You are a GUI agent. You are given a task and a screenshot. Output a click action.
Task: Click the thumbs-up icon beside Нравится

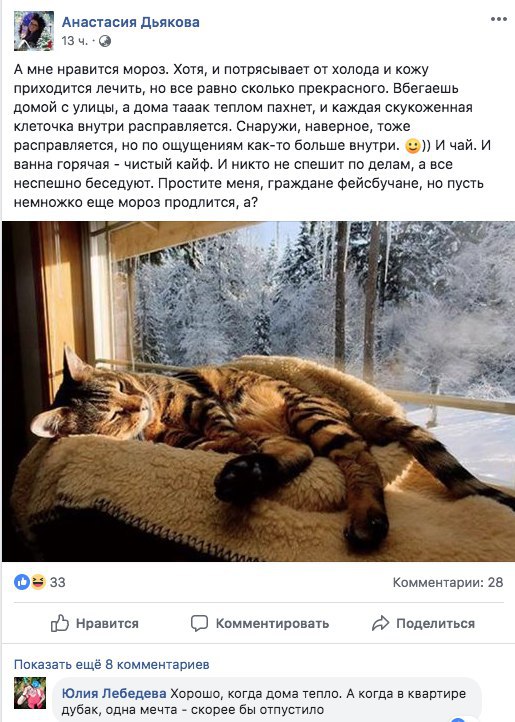(x=60, y=623)
